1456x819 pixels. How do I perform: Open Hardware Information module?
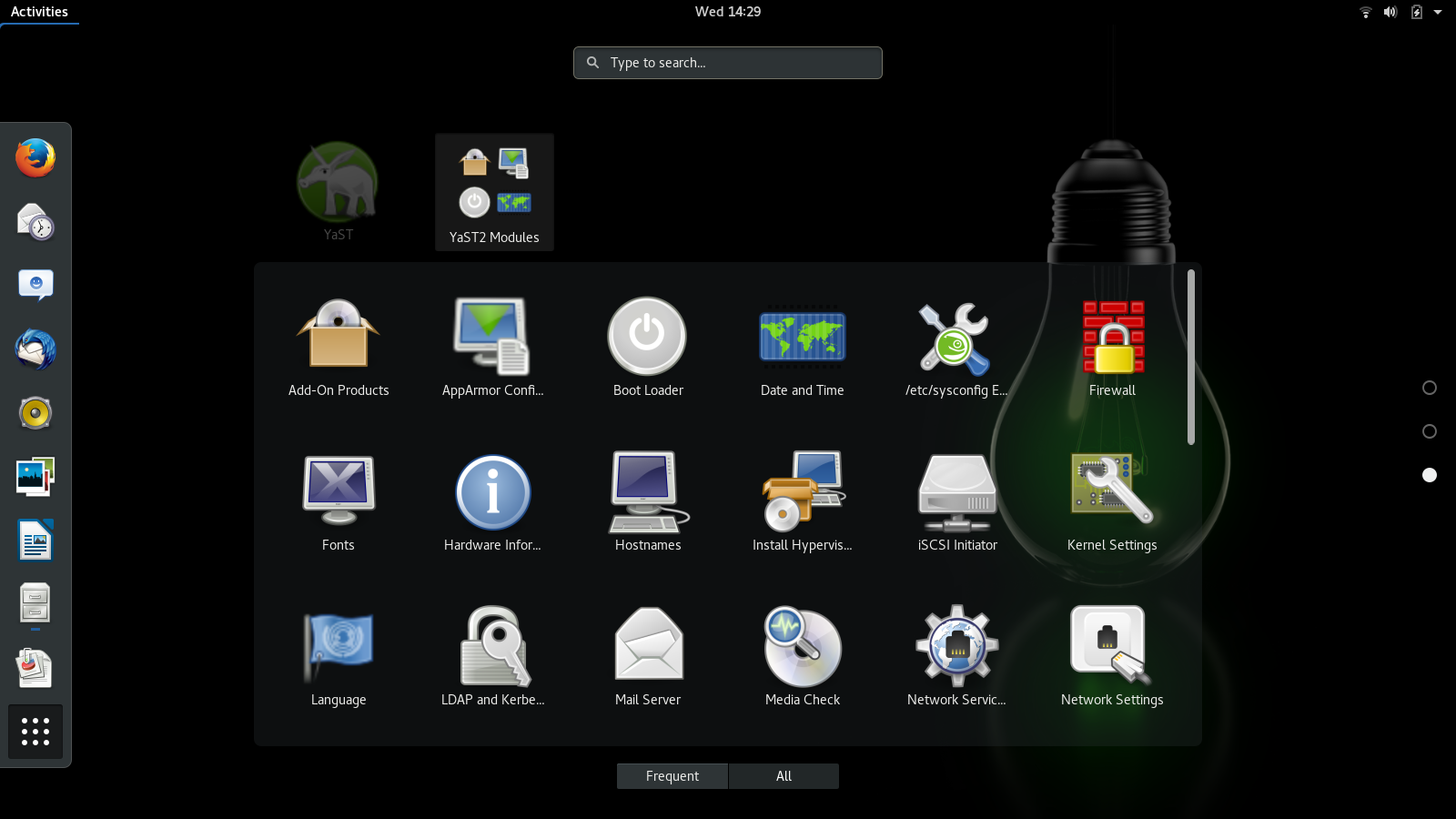click(492, 502)
